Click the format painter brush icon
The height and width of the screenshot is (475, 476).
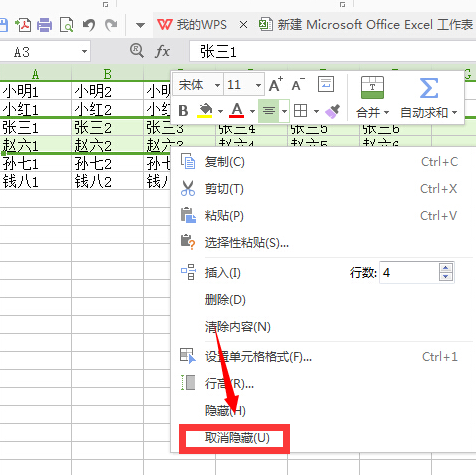[x=332, y=111]
